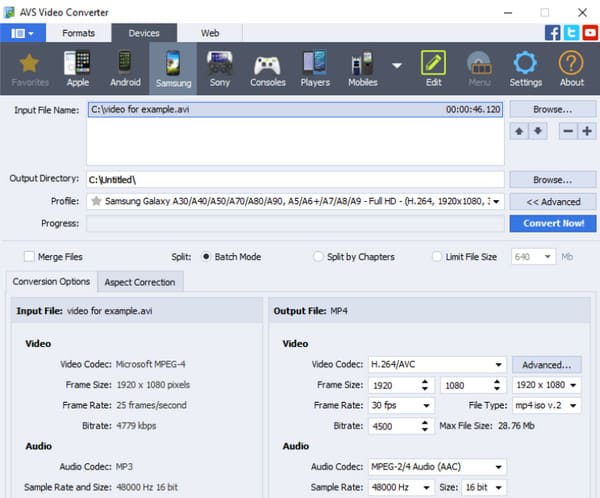Select the Consoles gamepad icon
The height and width of the screenshot is (498, 600).
[x=267, y=68]
